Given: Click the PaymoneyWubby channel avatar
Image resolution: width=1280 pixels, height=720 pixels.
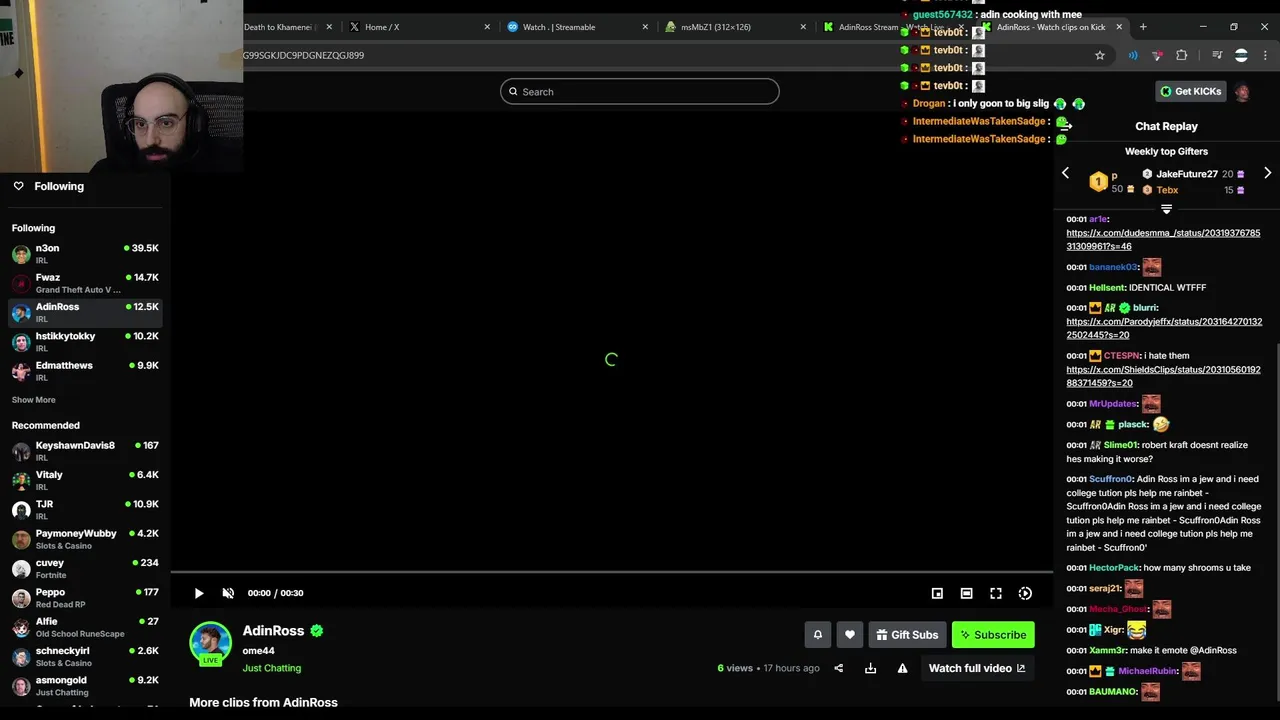Looking at the screenshot, I should pyautogui.click(x=21, y=539).
